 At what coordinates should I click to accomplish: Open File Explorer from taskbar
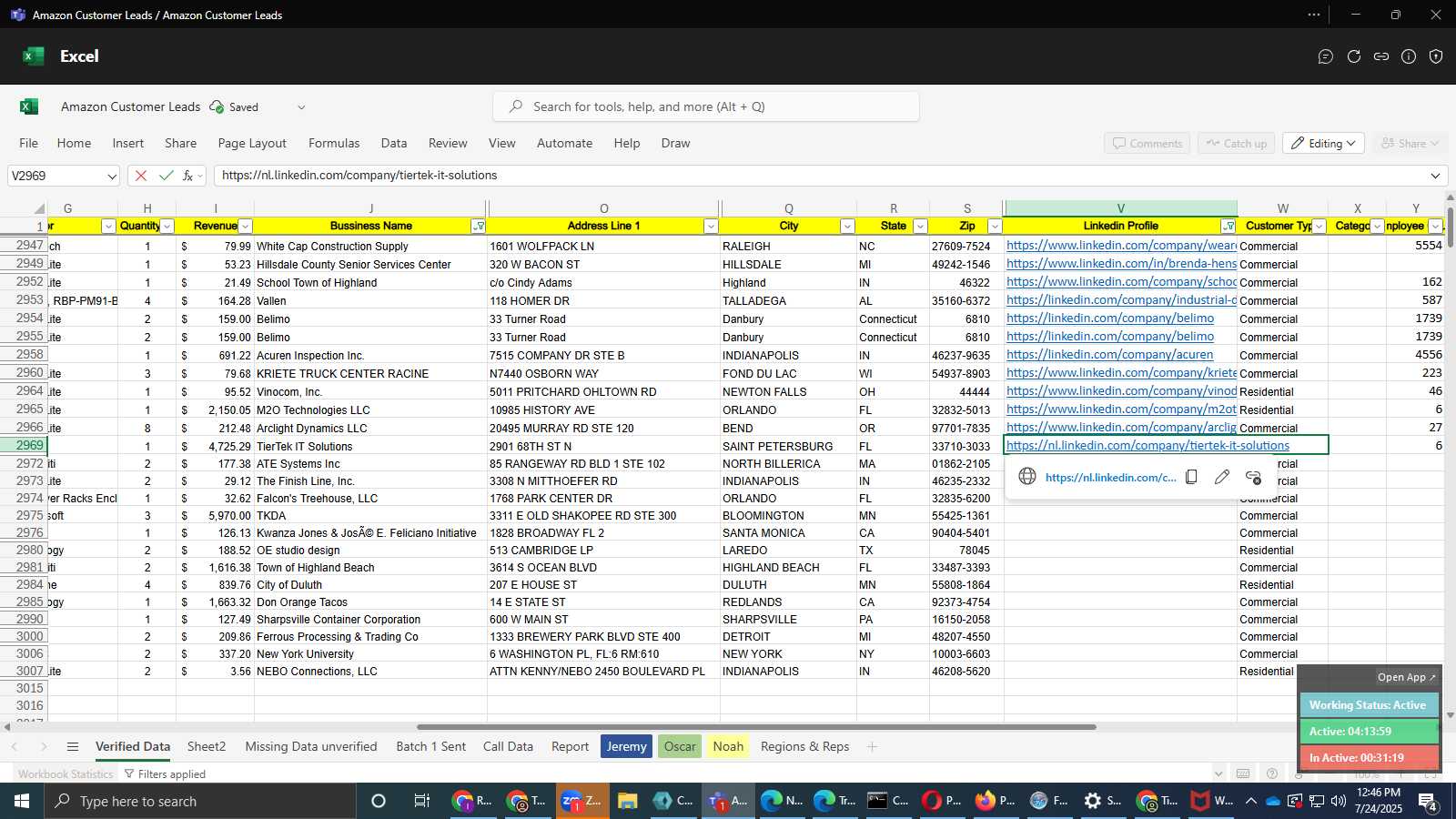[x=627, y=801]
